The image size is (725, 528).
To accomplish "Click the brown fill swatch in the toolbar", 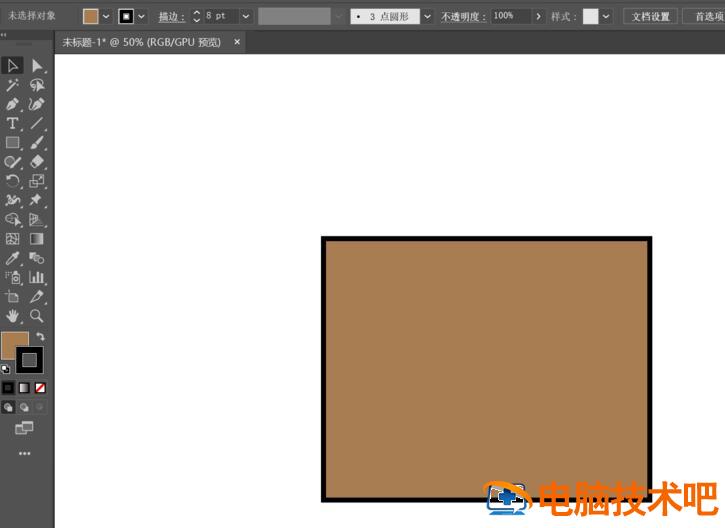I will (x=12, y=345).
